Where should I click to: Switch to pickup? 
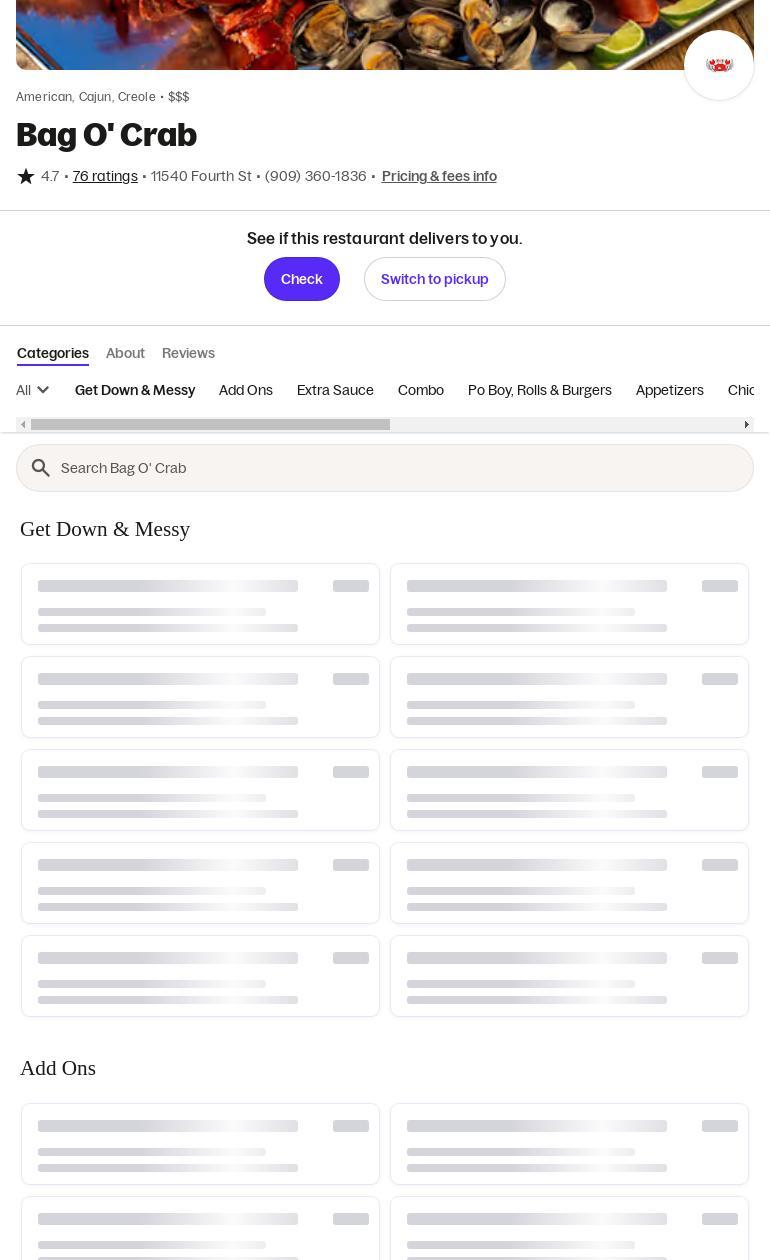pyautogui.click(x=435, y=279)
